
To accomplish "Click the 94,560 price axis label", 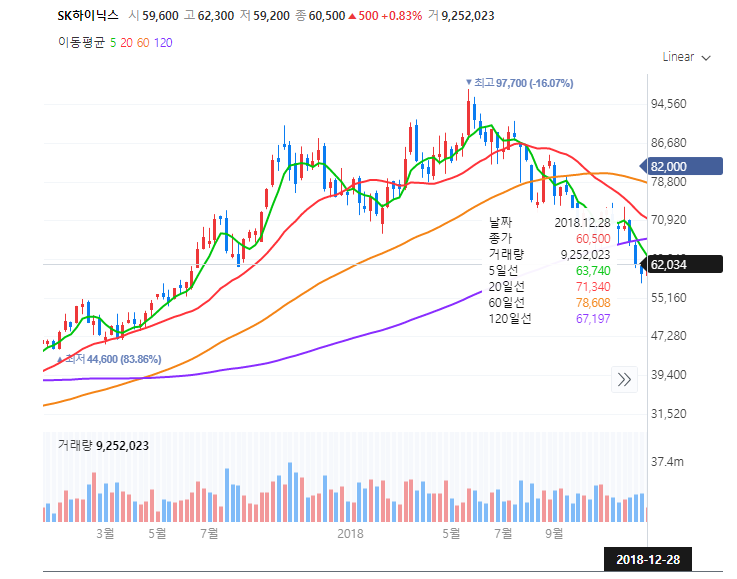I will tap(668, 104).
